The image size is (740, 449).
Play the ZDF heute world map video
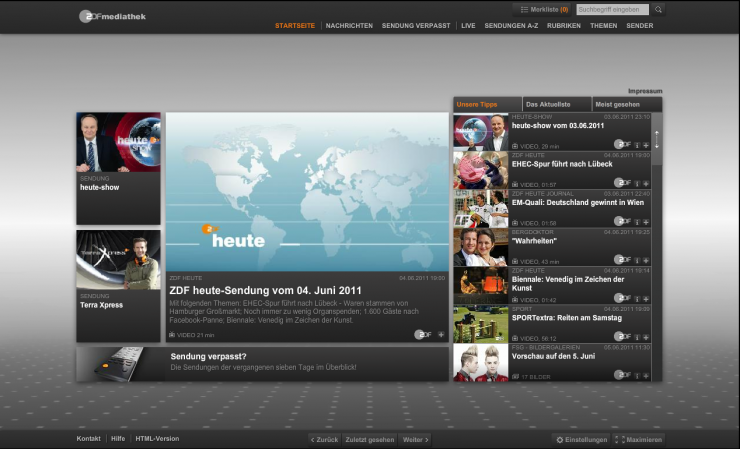(x=307, y=192)
